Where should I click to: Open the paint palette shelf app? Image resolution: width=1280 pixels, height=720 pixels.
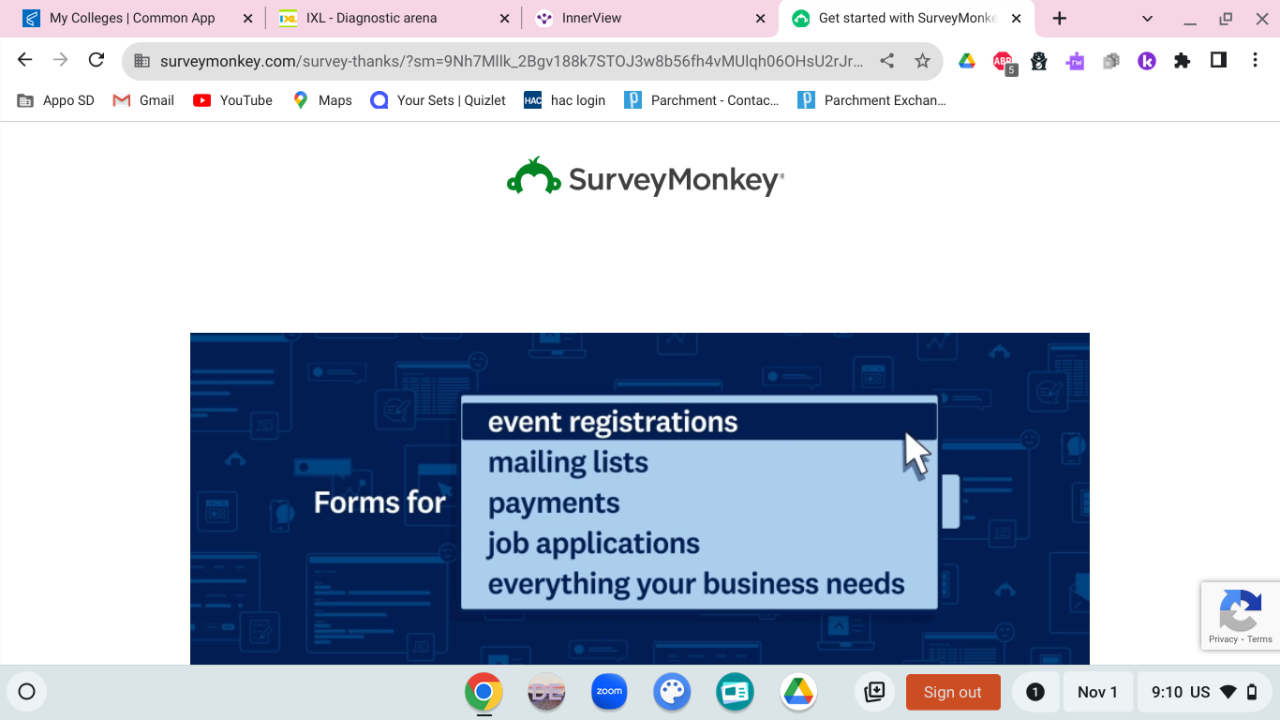tap(672, 692)
